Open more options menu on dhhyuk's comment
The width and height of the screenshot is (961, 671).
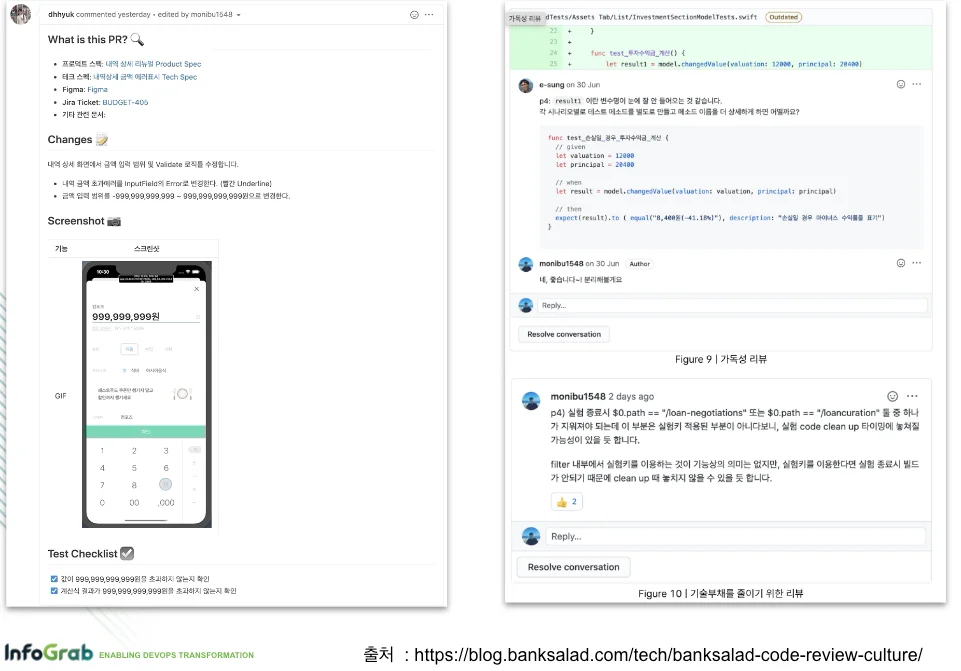pyautogui.click(x=430, y=15)
